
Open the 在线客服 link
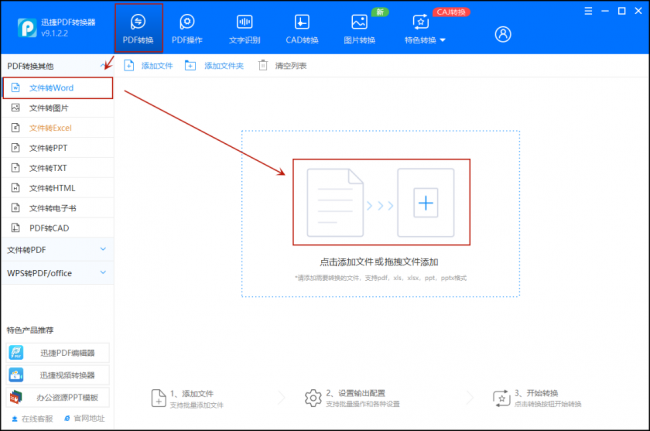click(x=32, y=419)
